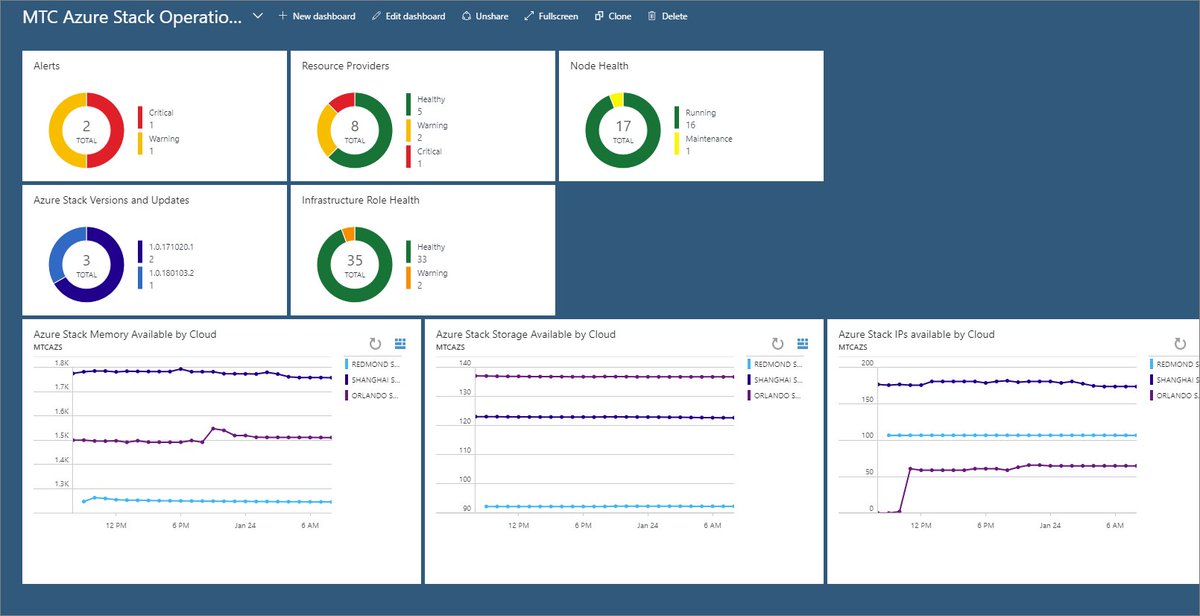Select Healthy legend color in Resource Providers
This screenshot has width=1200, height=616.
408,105
